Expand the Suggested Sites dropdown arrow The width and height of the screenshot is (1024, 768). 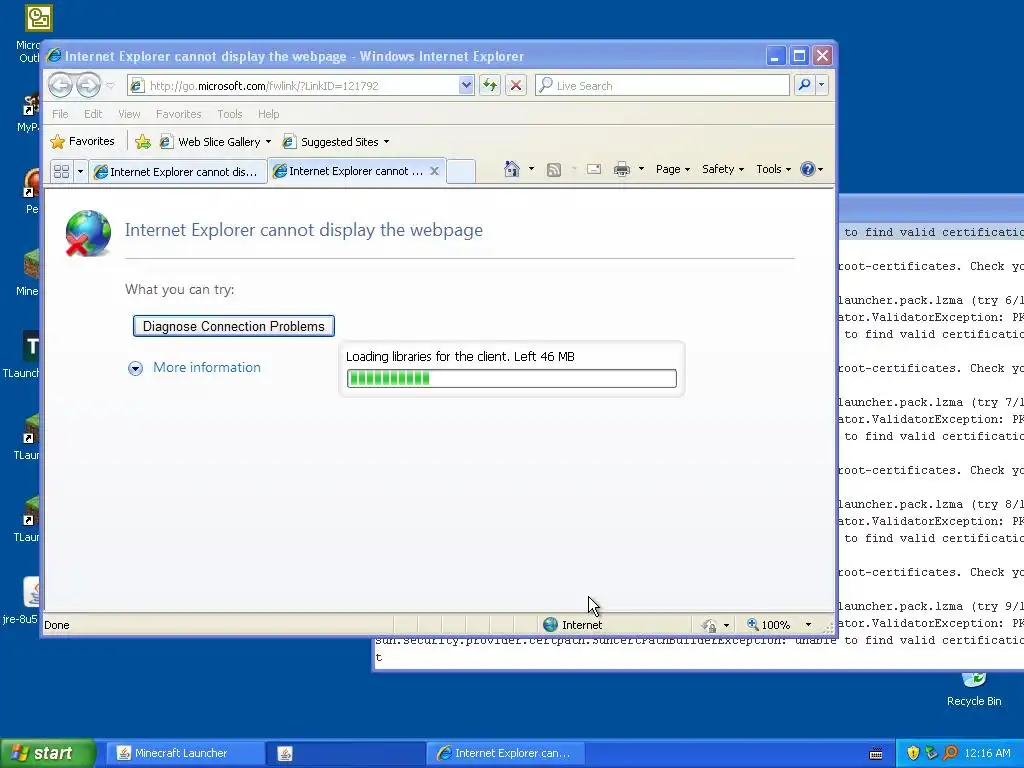click(387, 142)
